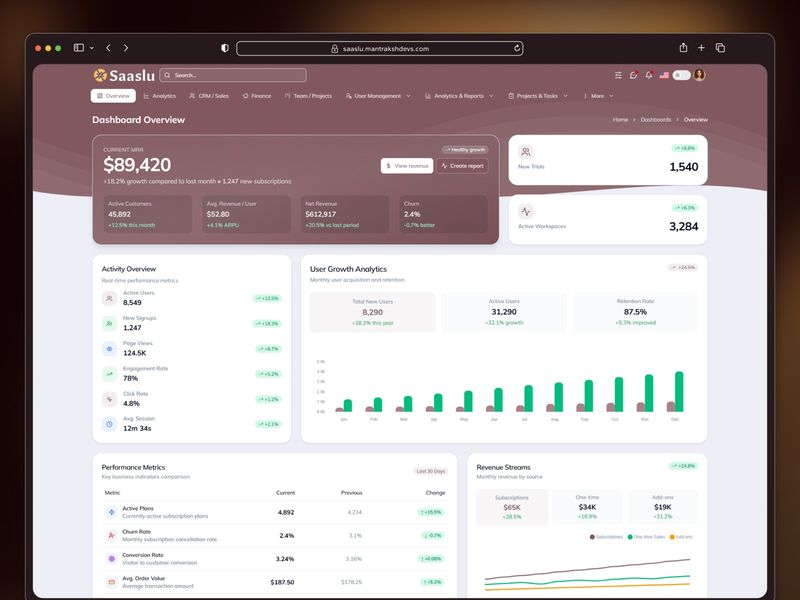This screenshot has width=800, height=600.
Task: Toggle the One-time Sales legend series
Action: (x=646, y=537)
